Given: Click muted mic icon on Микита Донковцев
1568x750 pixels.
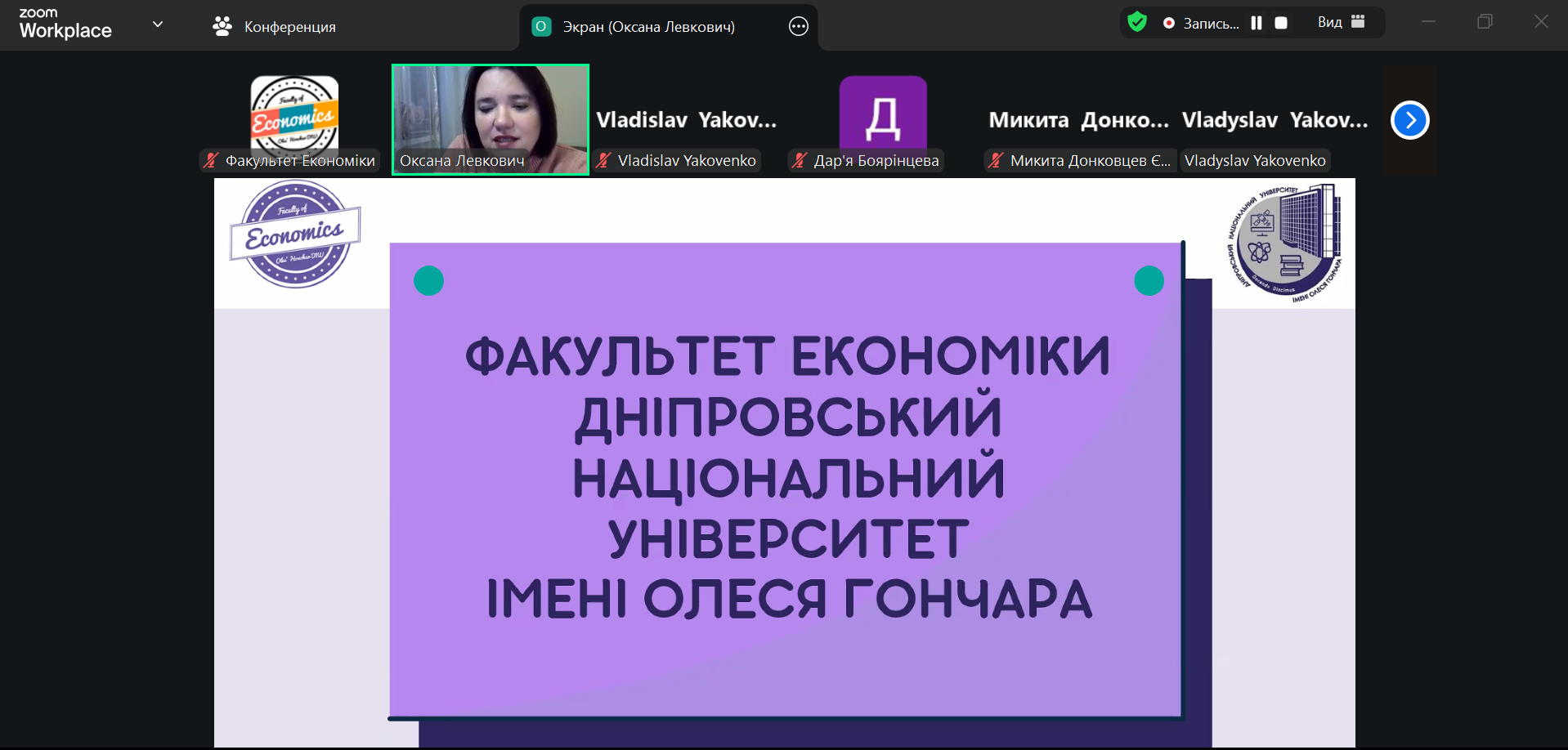Looking at the screenshot, I should [995, 161].
